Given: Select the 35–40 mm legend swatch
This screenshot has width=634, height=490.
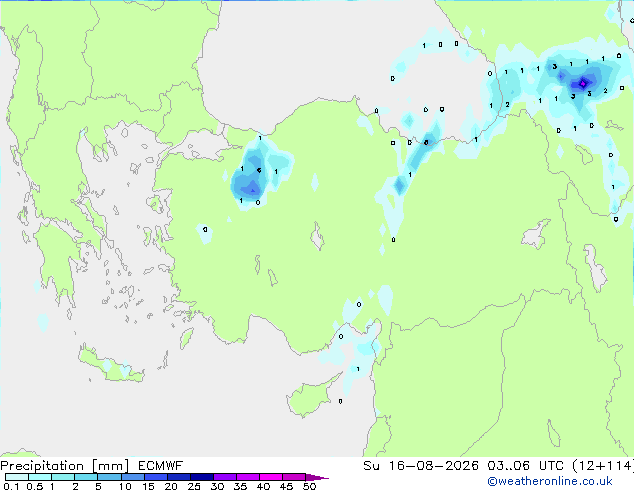Looking at the screenshot, I should click(x=248, y=477).
